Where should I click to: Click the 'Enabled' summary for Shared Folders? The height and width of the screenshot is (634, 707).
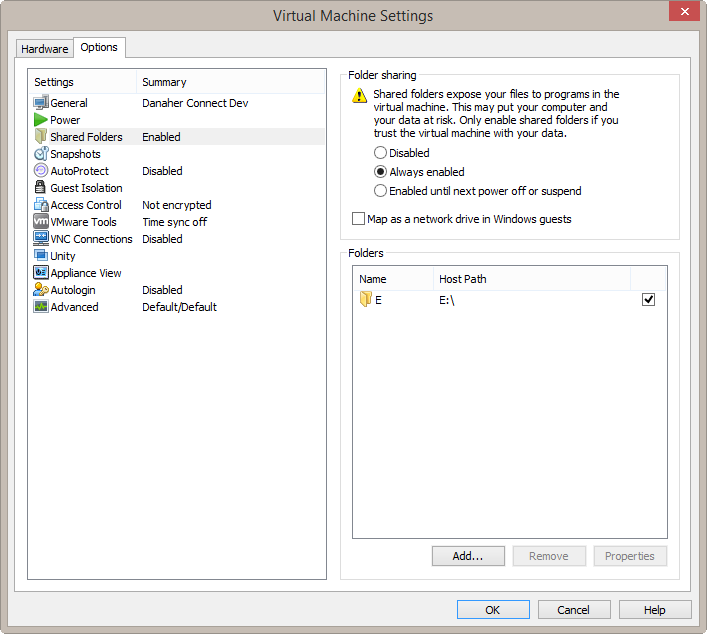[x=161, y=137]
